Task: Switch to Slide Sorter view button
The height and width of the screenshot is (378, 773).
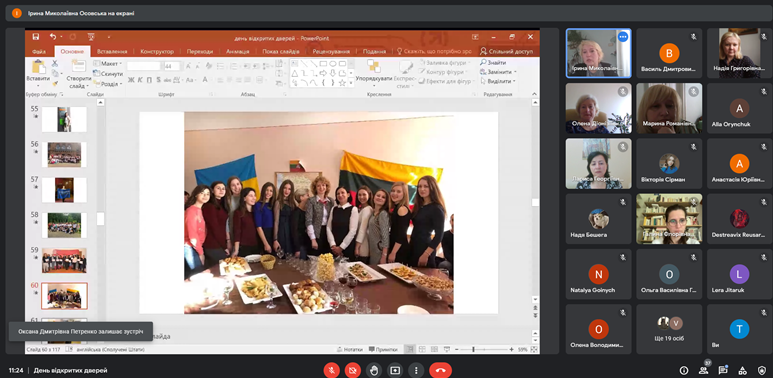Action: click(x=422, y=349)
